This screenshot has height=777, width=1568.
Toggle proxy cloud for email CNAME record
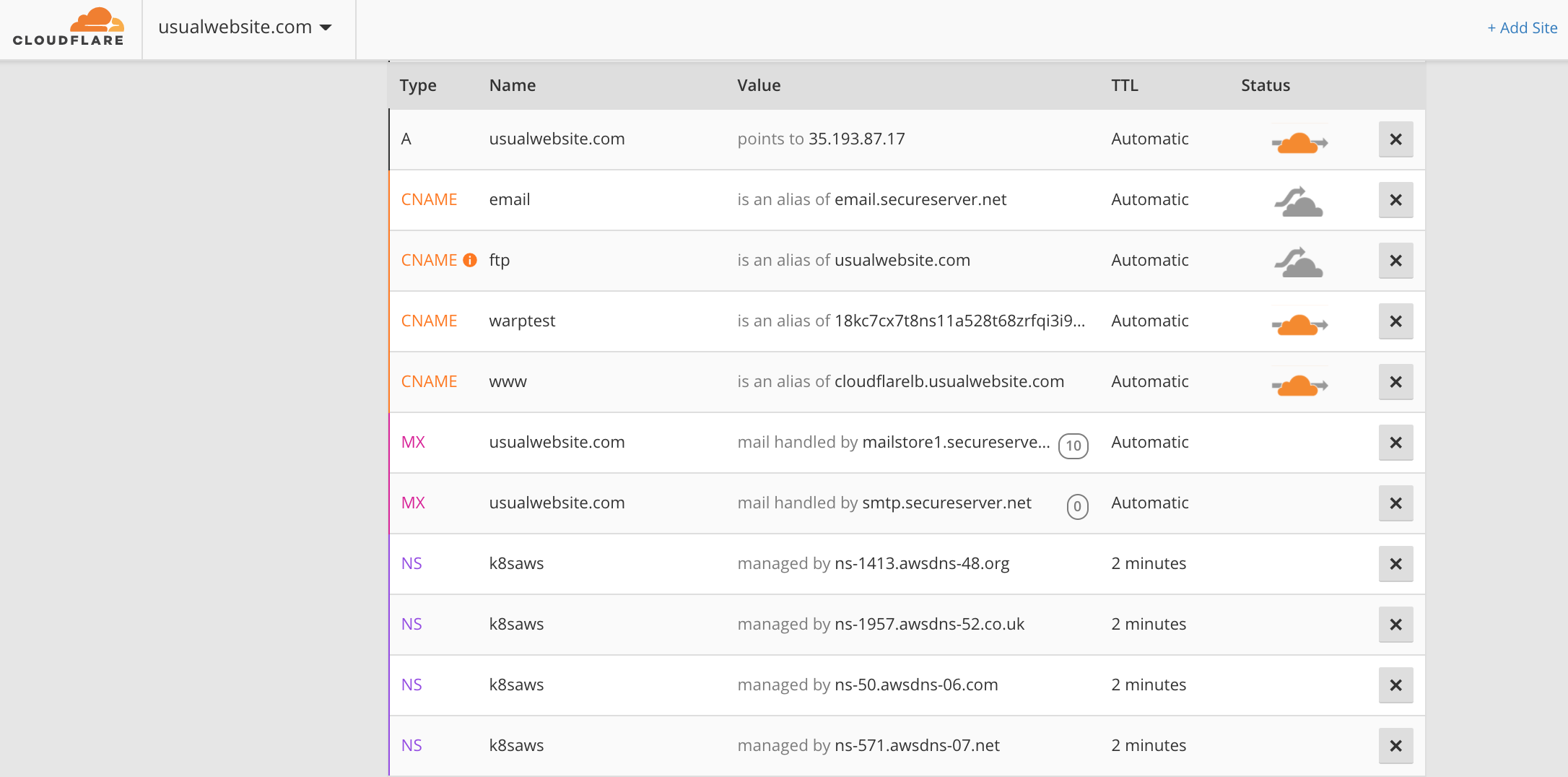pos(1299,202)
